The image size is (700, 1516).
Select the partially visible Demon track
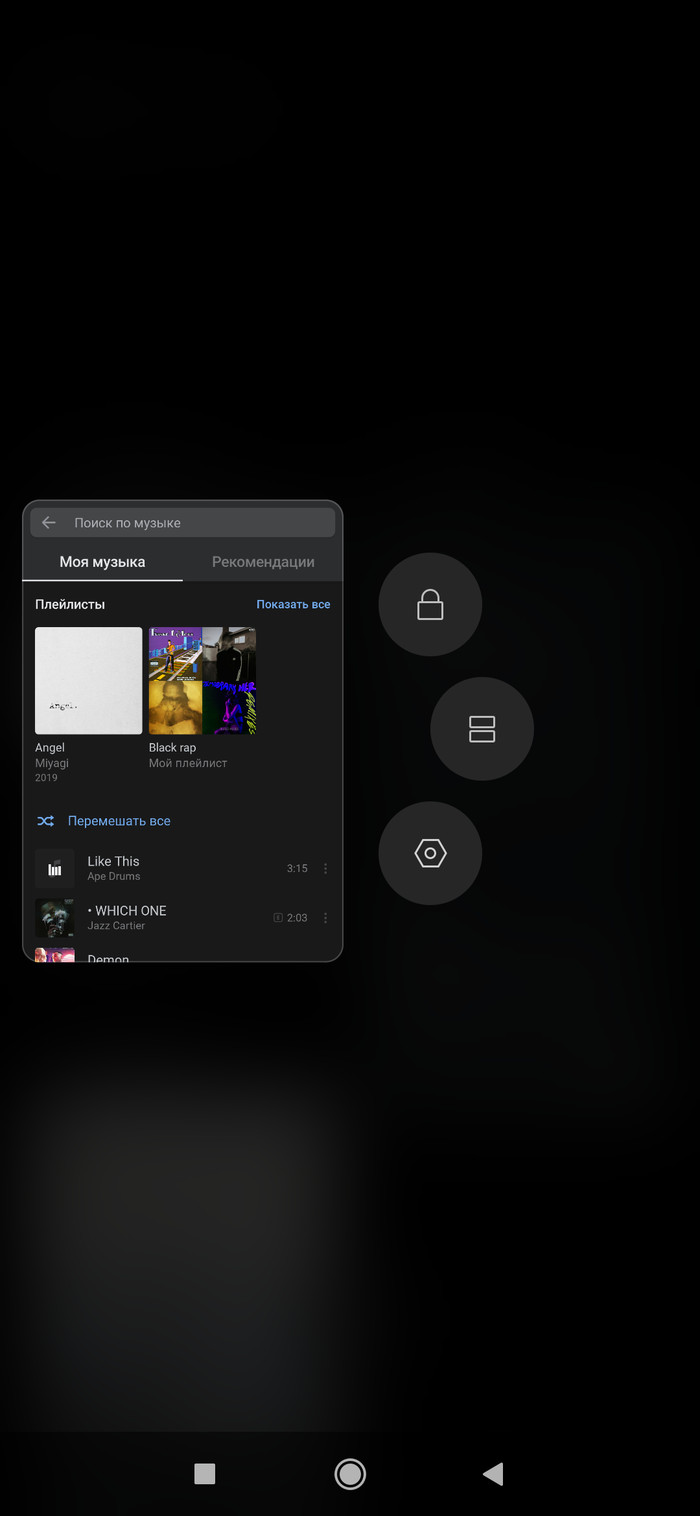point(108,956)
